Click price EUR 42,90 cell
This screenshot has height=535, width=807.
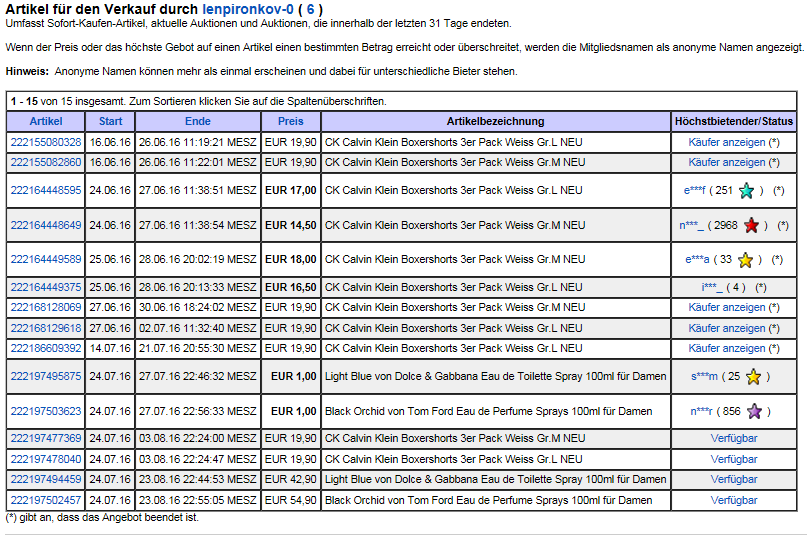(x=291, y=479)
